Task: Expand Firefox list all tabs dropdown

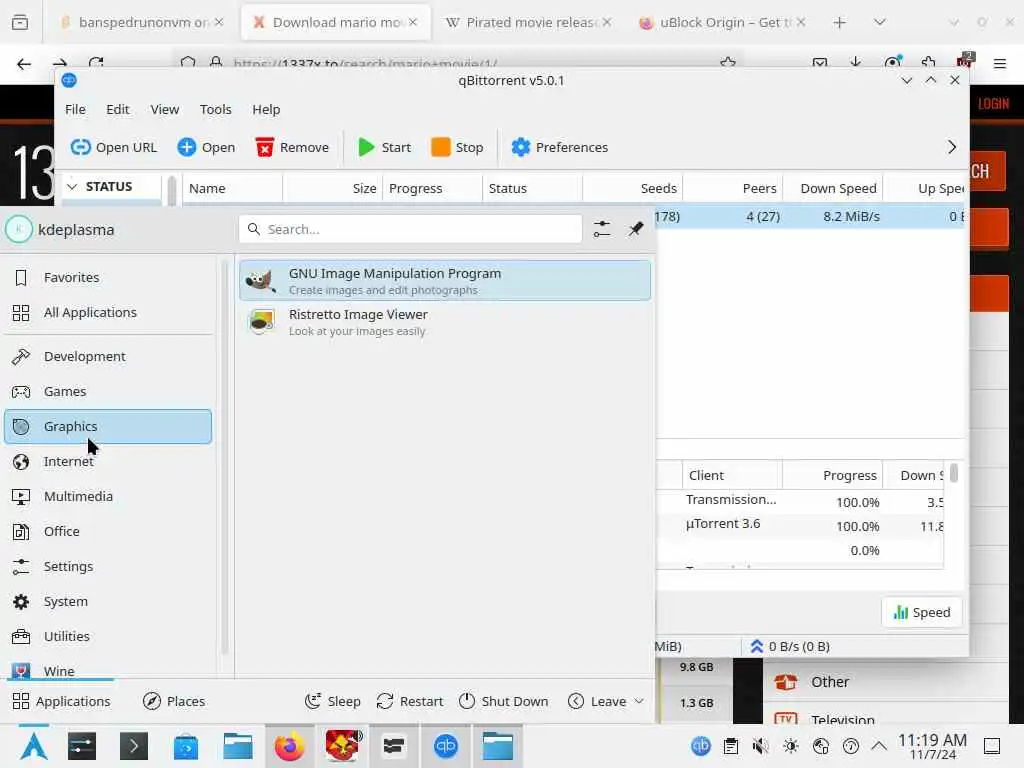Action: [880, 22]
